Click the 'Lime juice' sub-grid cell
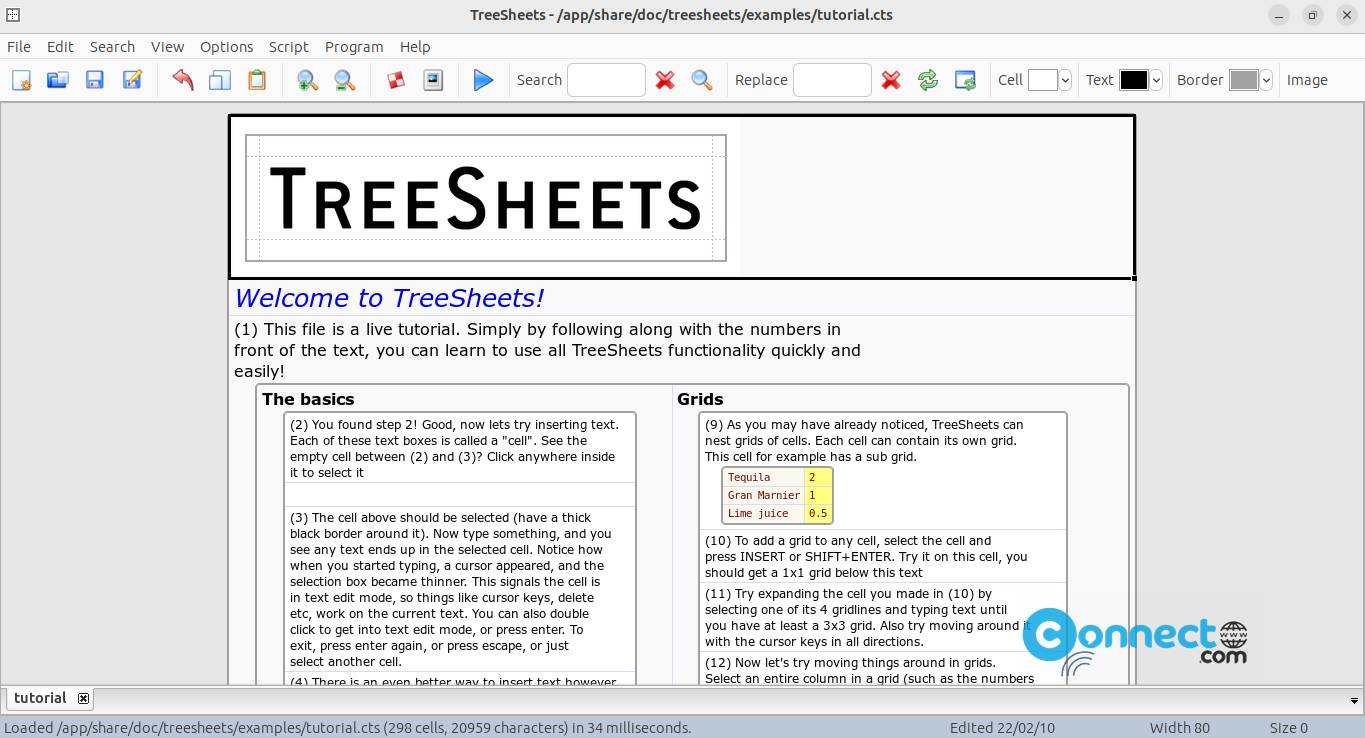Image resolution: width=1365 pixels, height=738 pixels. pyautogui.click(x=764, y=513)
